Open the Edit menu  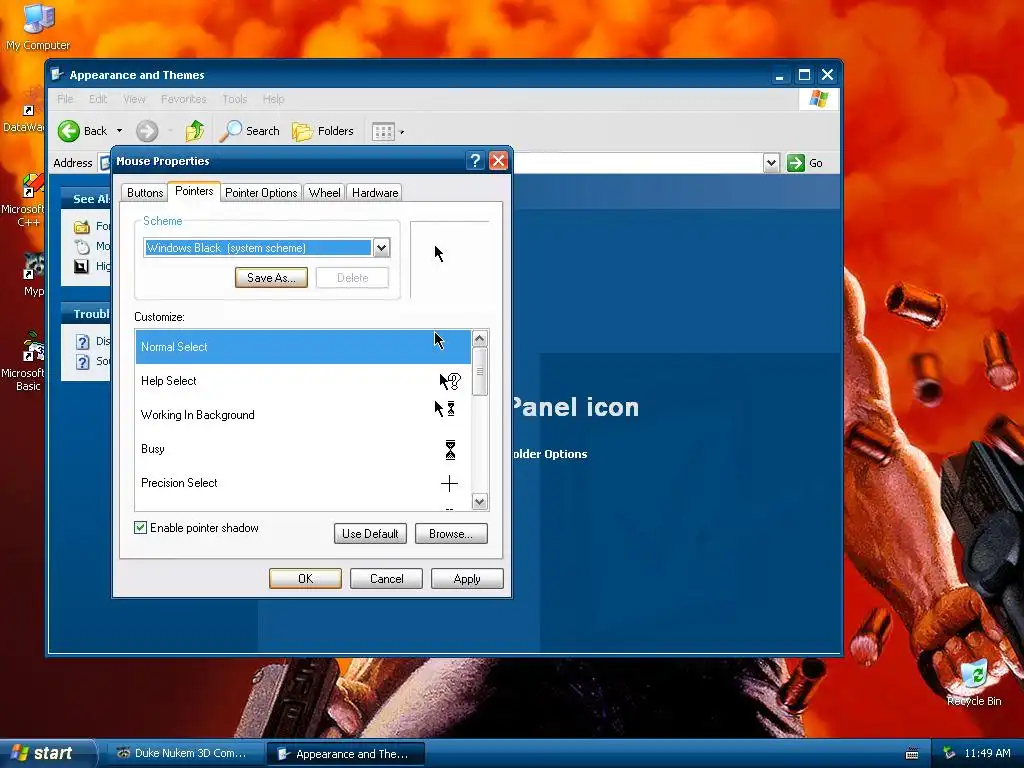(x=98, y=99)
